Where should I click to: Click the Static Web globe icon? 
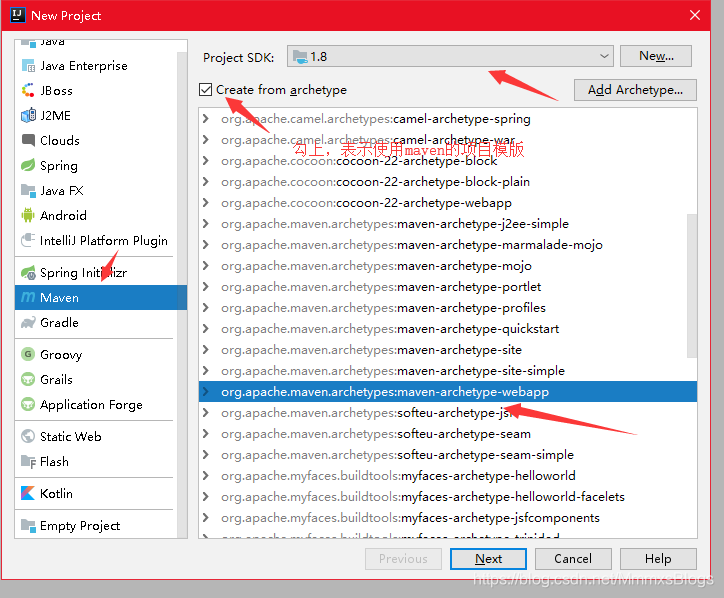click(28, 436)
